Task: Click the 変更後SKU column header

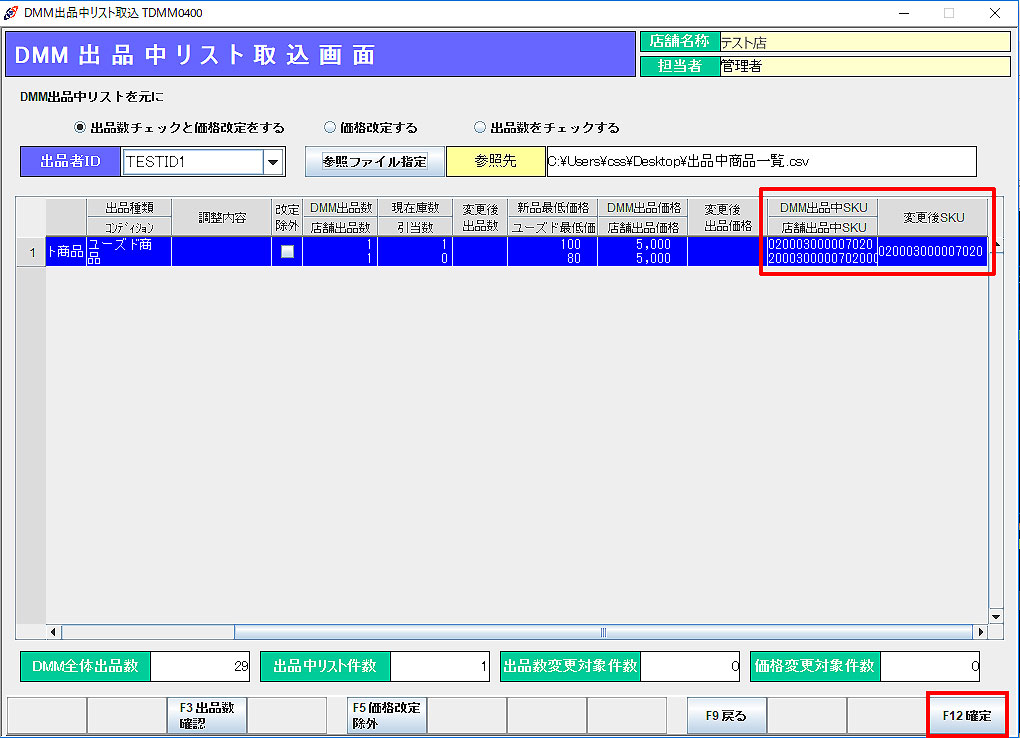Action: [x=933, y=217]
